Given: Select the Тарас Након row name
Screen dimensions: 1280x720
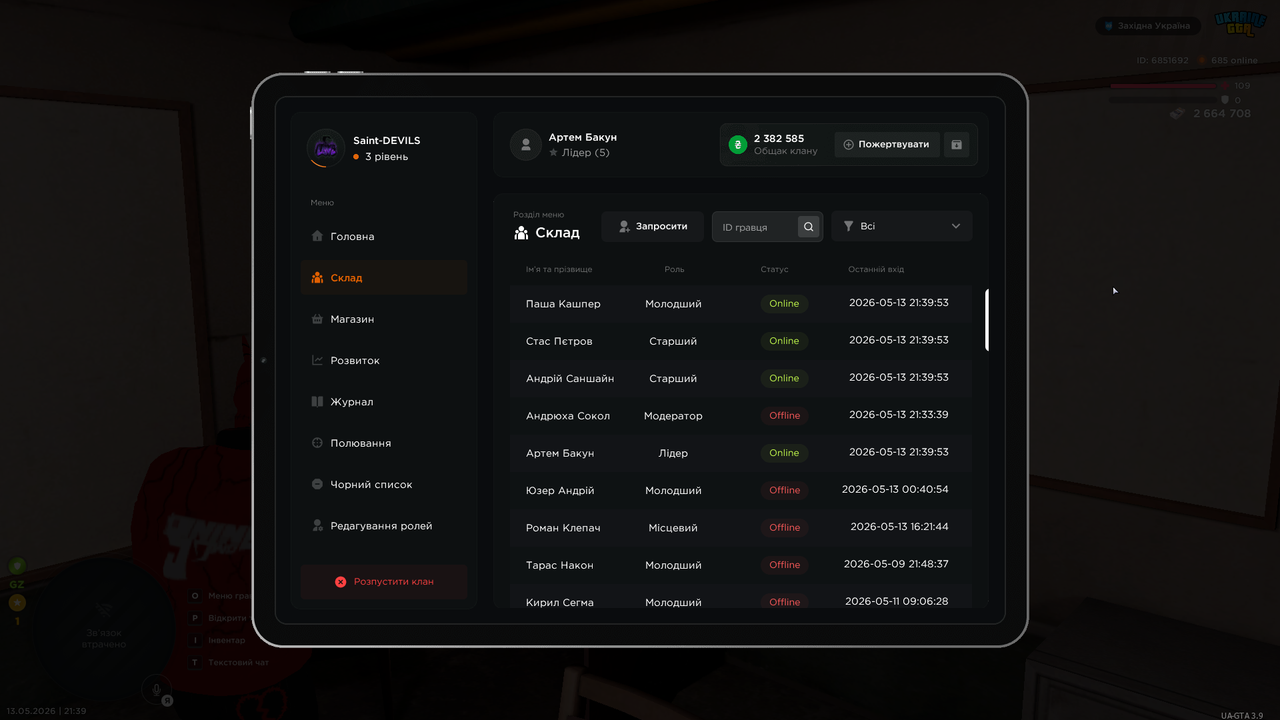Looking at the screenshot, I should tap(560, 565).
